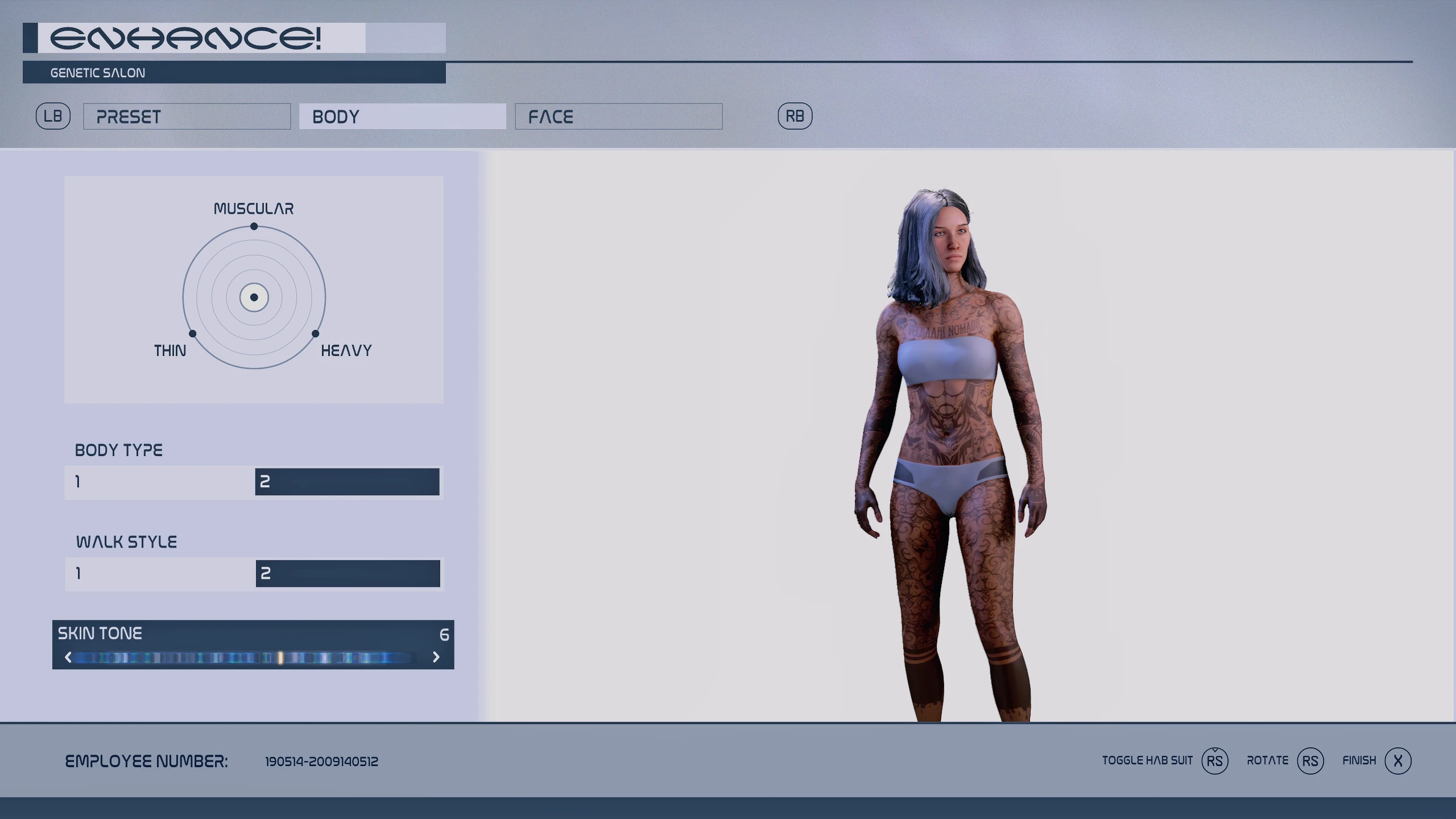Open the Body tab
This screenshot has height=819, width=1456.
(402, 117)
